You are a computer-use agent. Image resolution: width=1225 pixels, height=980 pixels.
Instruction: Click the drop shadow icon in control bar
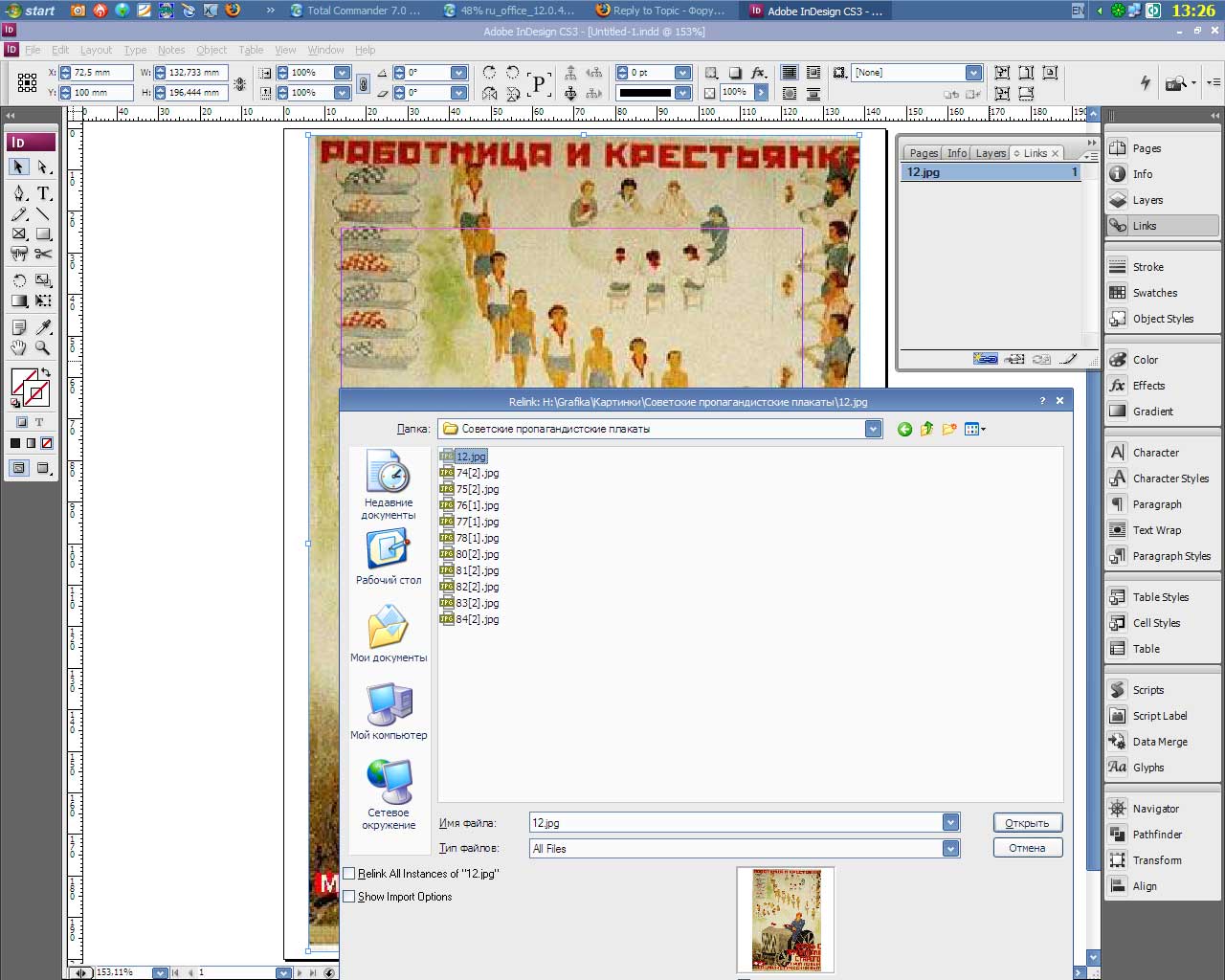[735, 73]
